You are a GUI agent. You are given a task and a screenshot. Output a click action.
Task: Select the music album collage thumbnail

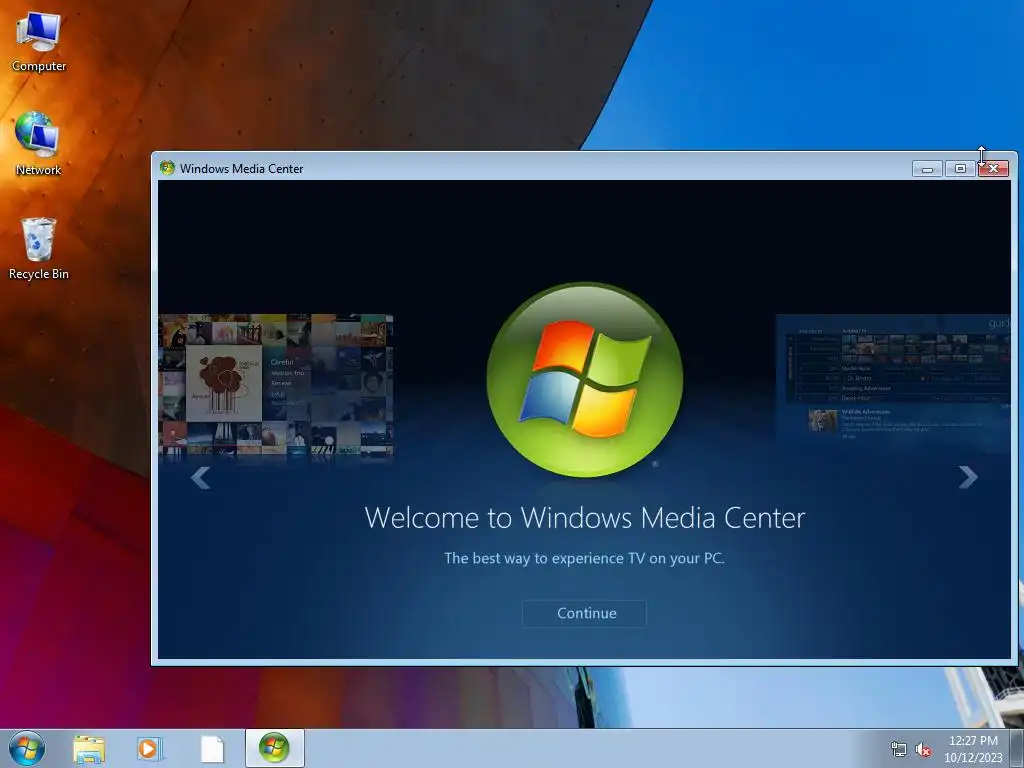pyautogui.click(x=276, y=385)
